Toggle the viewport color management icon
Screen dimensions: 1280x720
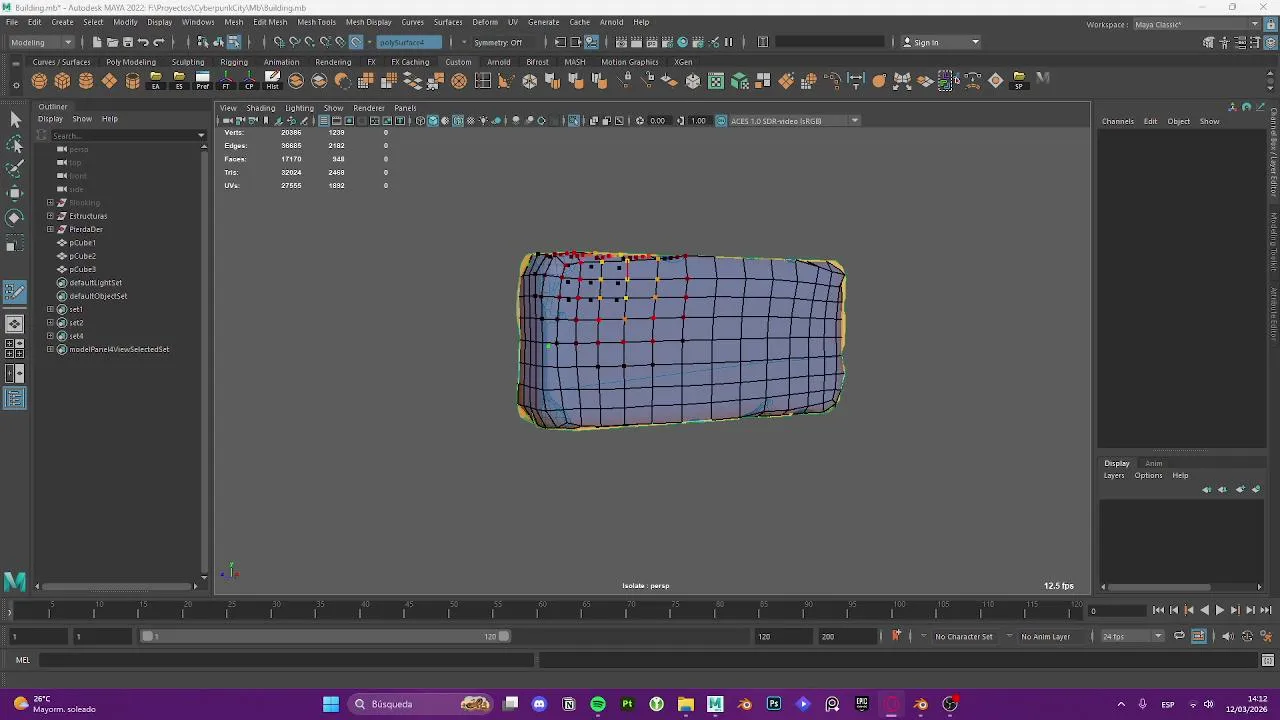coord(721,121)
